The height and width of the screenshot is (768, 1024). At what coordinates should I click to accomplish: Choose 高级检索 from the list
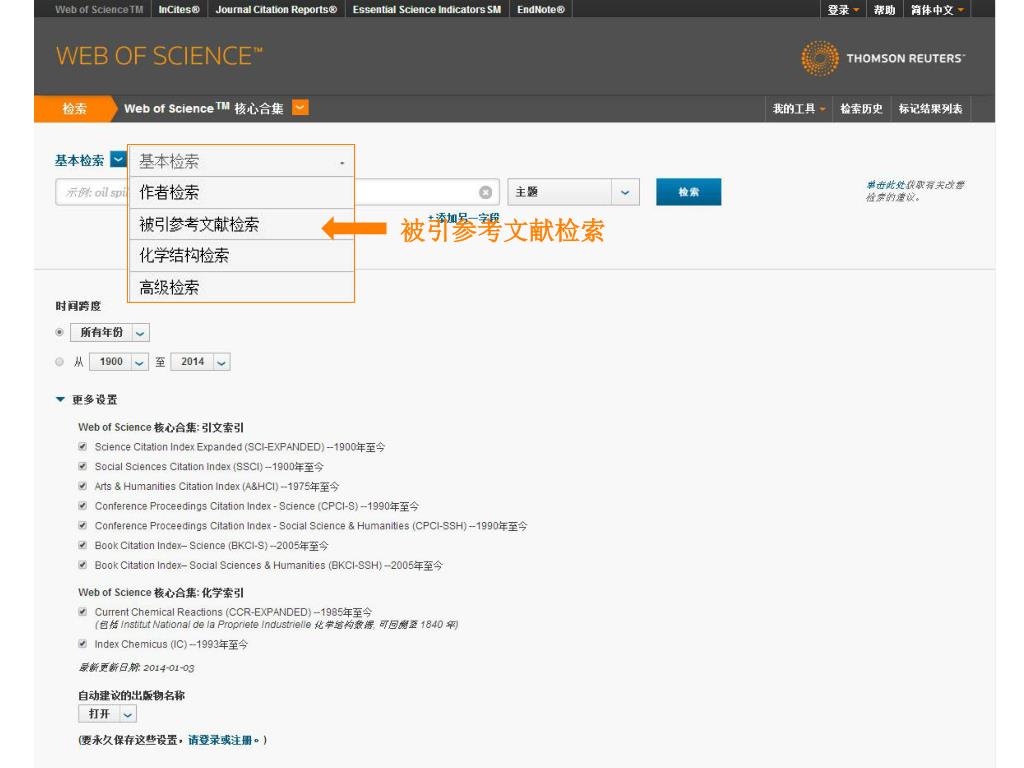pos(242,287)
